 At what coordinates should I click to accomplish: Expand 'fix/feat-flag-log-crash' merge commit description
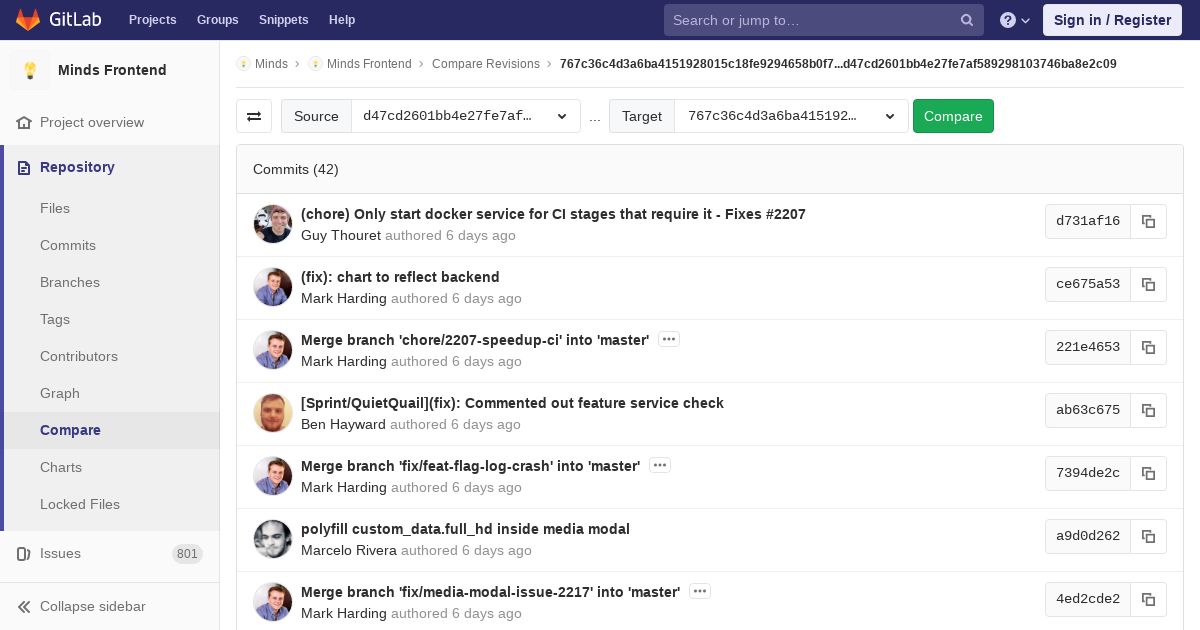[x=660, y=465]
